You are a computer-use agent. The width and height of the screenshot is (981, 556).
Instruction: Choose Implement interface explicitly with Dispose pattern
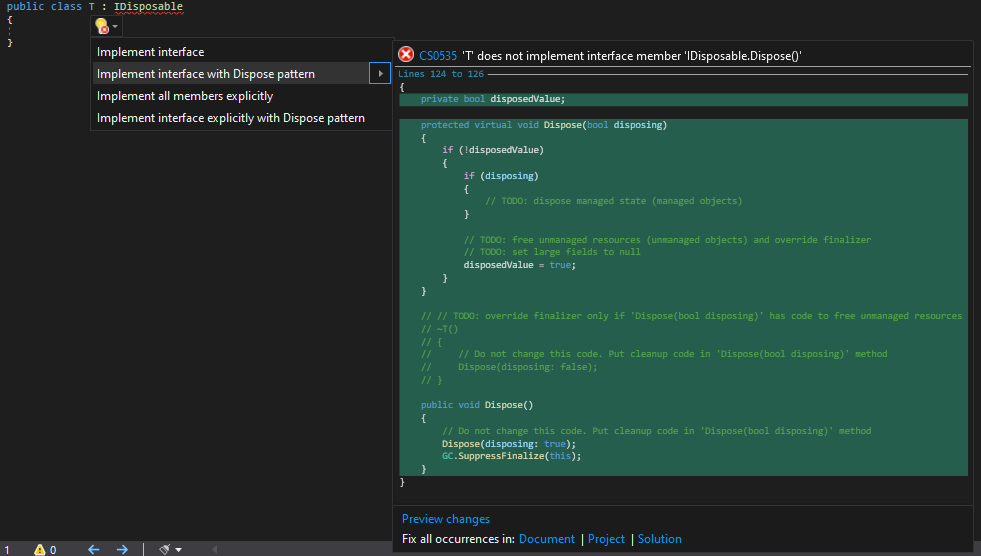point(230,118)
